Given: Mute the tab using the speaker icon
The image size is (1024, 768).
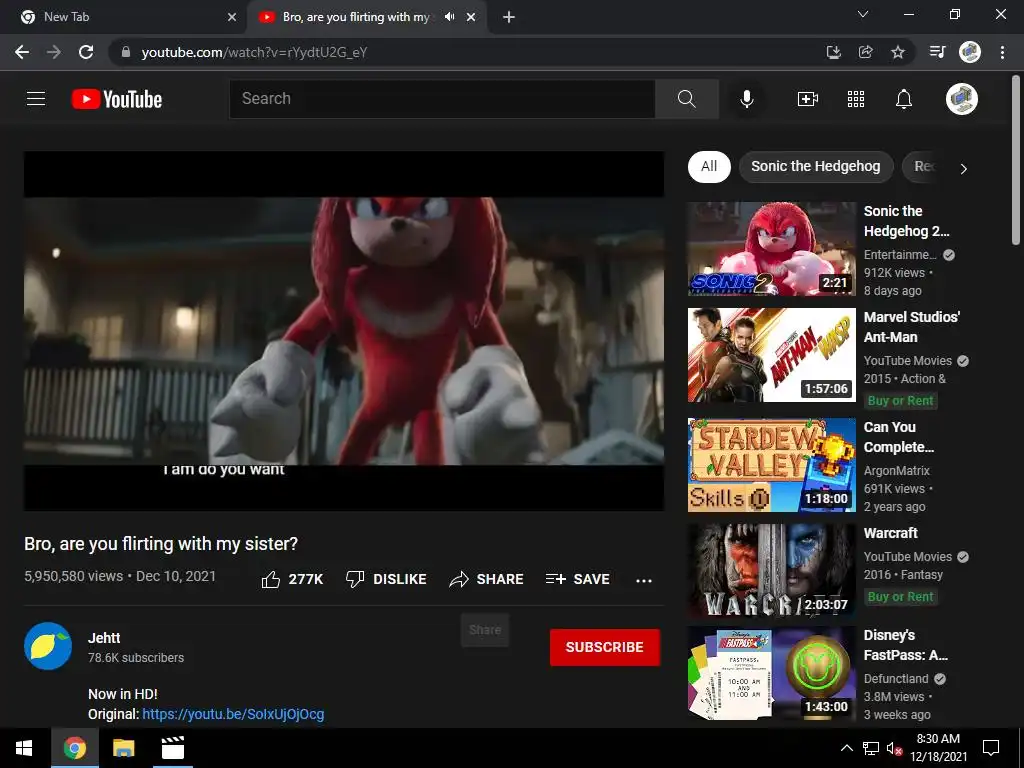Looking at the screenshot, I should coord(449,17).
